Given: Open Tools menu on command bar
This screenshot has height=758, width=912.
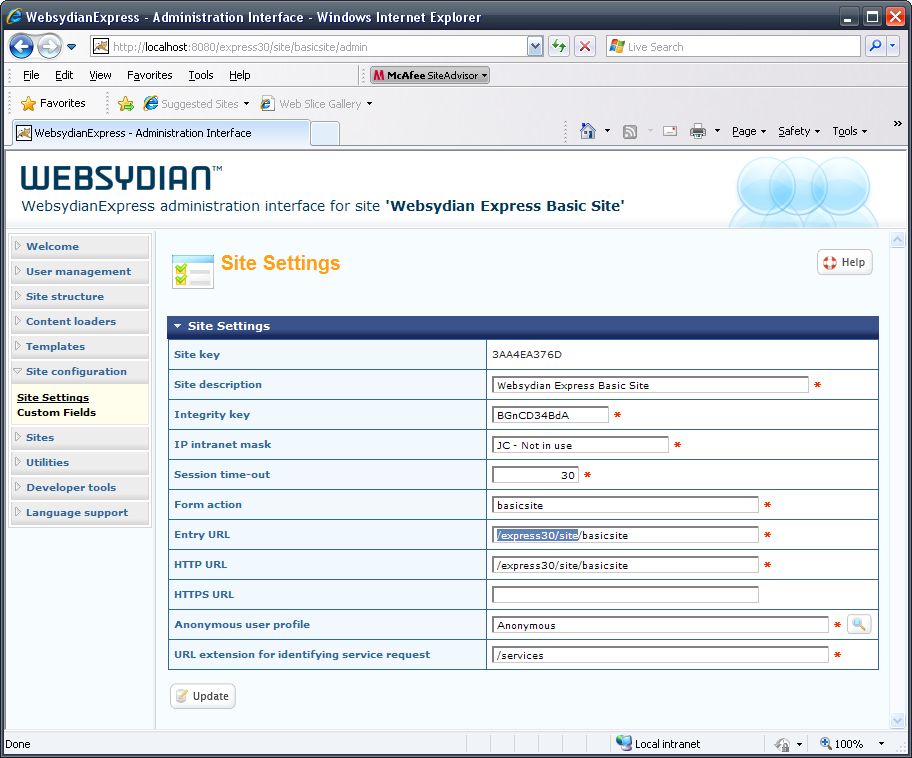Looking at the screenshot, I should 849,131.
